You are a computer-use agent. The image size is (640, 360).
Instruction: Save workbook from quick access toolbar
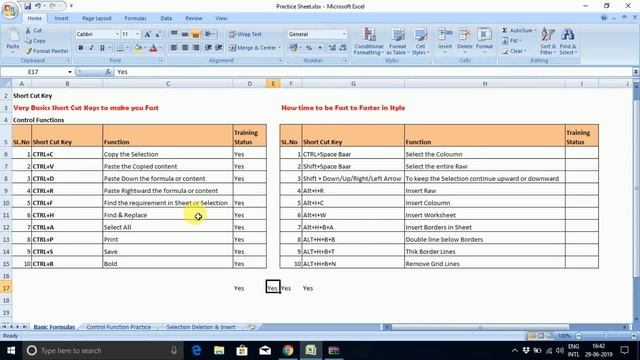27,6
